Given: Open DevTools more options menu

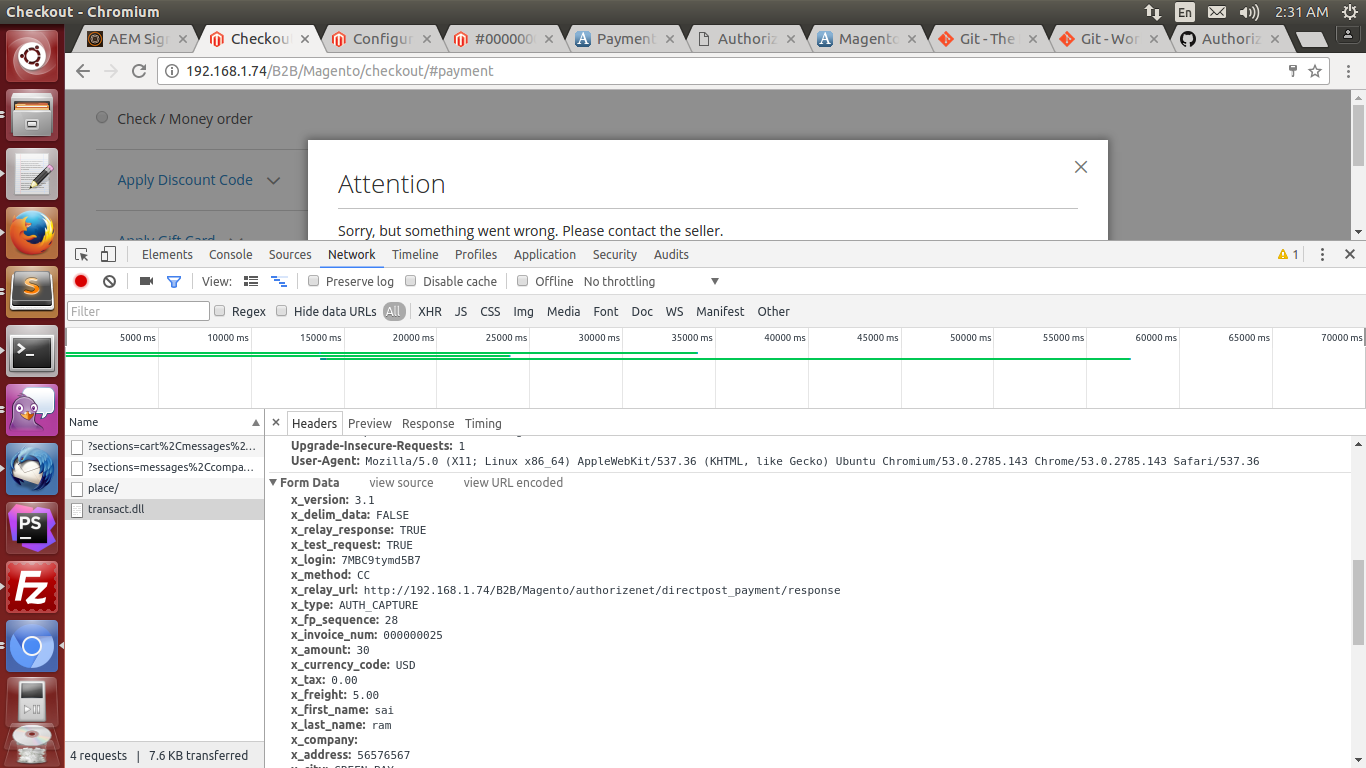Looking at the screenshot, I should click(x=1322, y=255).
